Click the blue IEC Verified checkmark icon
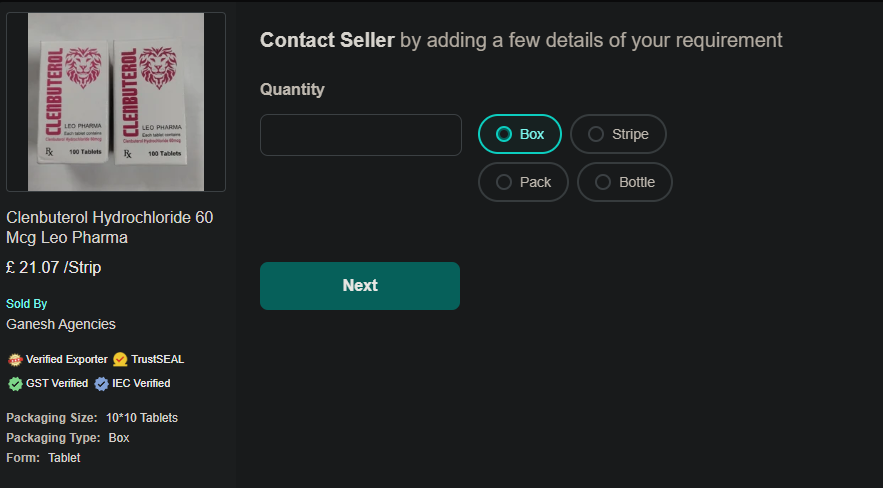883x488 pixels. (101, 383)
